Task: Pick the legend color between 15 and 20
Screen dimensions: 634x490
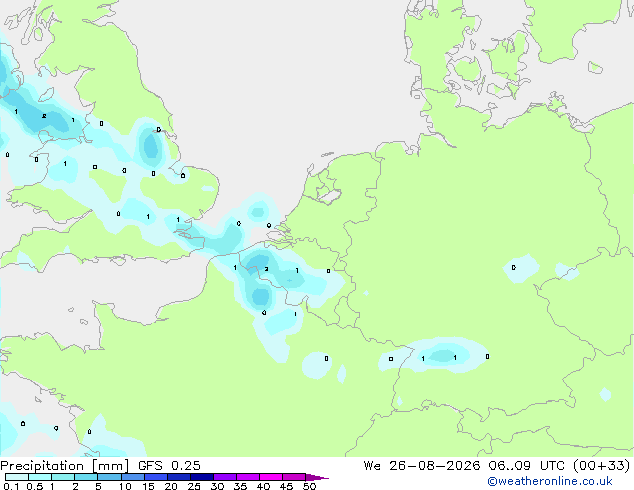Action: (156, 477)
